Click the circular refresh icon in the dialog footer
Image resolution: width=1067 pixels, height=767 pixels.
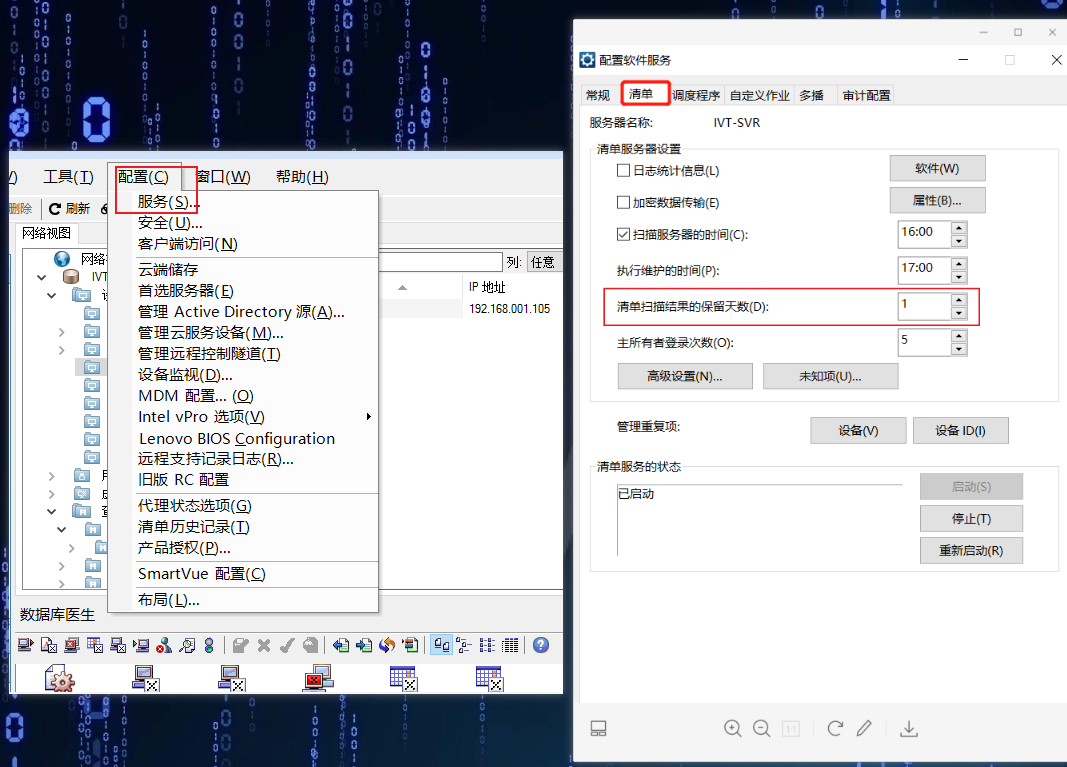(835, 728)
